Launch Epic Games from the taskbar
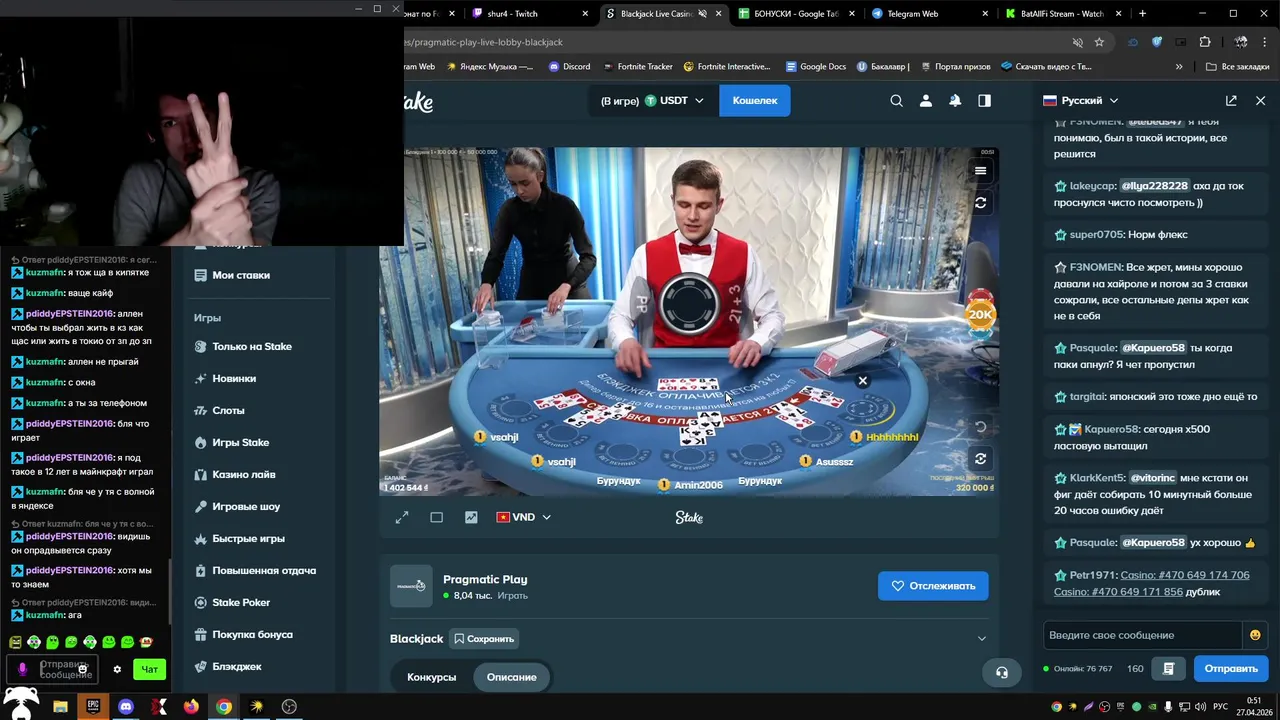Screen dimensions: 1280x720 (x=93, y=706)
